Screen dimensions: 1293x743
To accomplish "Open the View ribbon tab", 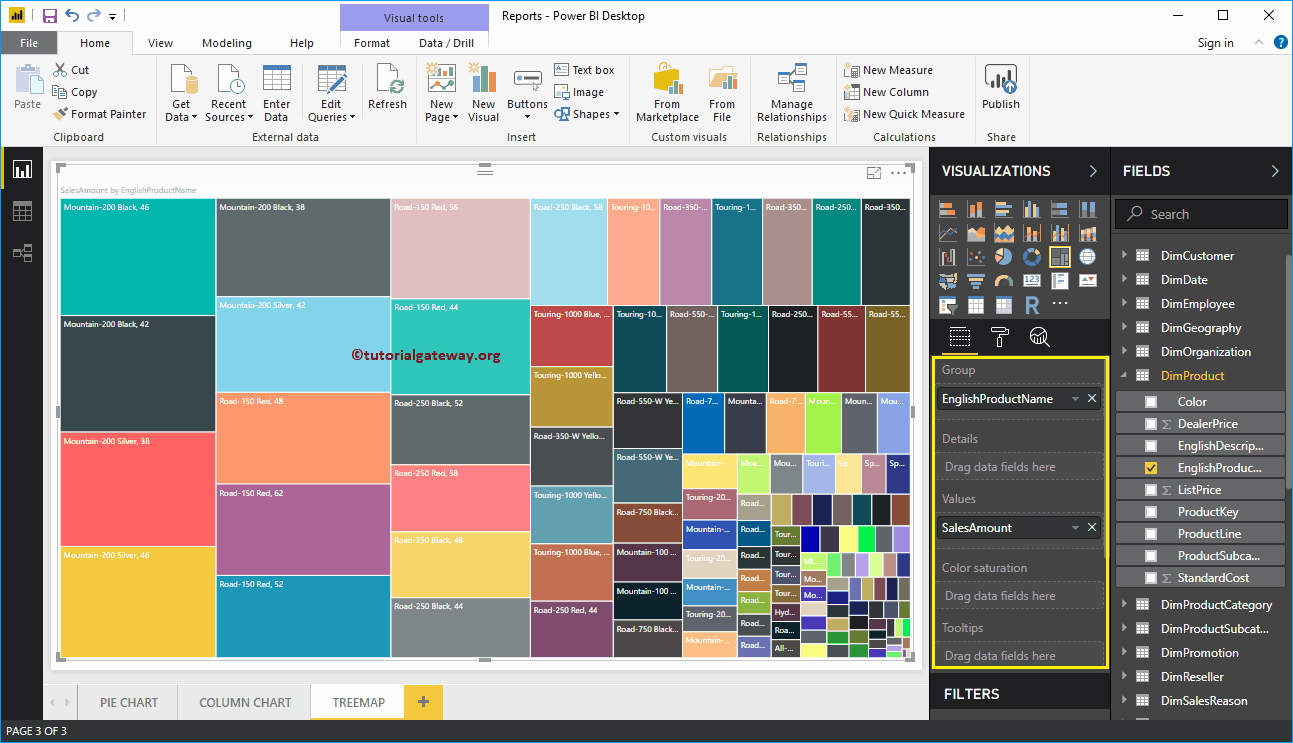I will [x=160, y=43].
